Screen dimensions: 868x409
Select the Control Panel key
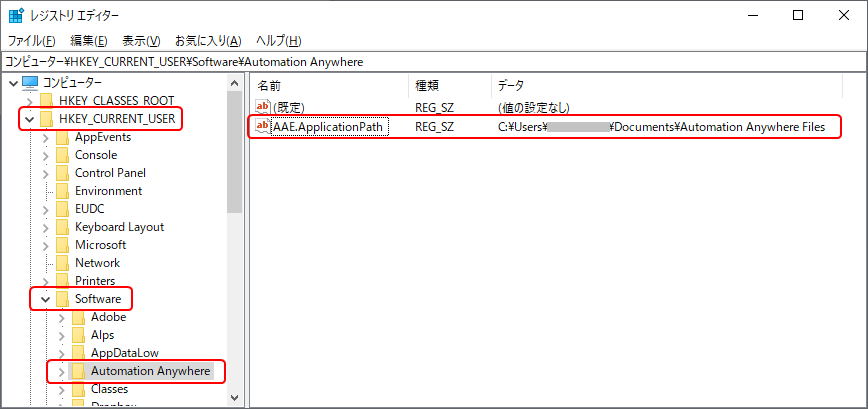pos(110,173)
